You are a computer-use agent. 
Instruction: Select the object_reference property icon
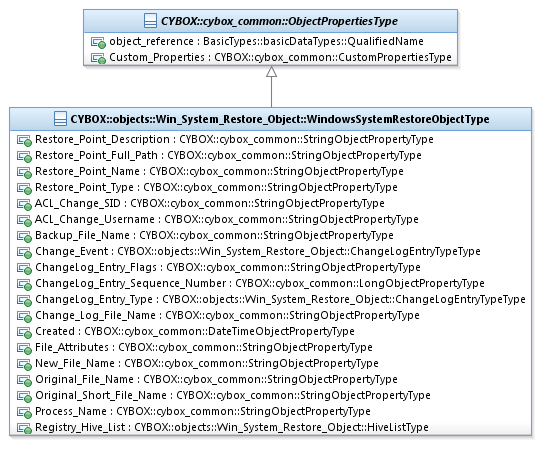[98, 42]
